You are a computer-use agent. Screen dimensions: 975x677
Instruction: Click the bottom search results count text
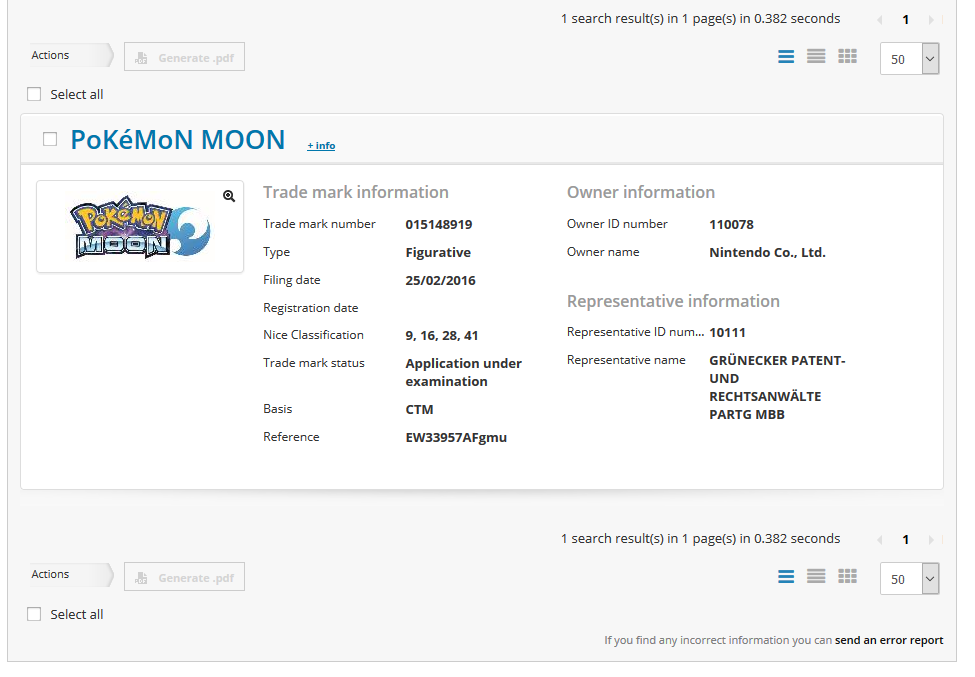pos(701,538)
